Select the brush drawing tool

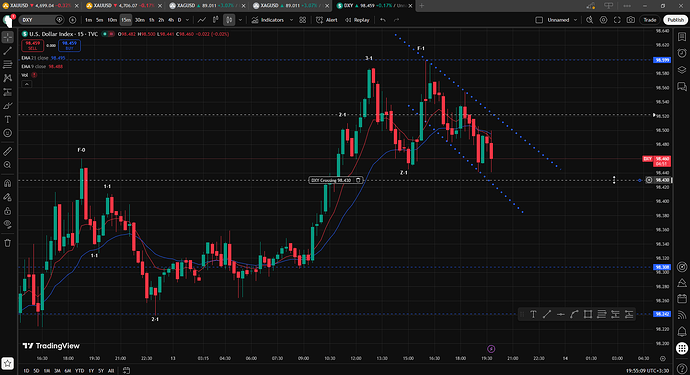[7, 106]
